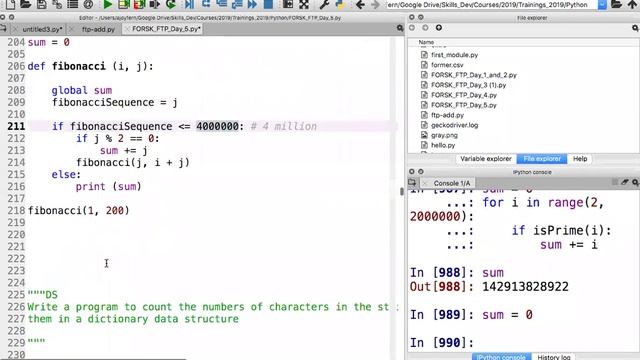The height and width of the screenshot is (360, 640).
Task: Go back with the left arrow
Action: (360, 4)
